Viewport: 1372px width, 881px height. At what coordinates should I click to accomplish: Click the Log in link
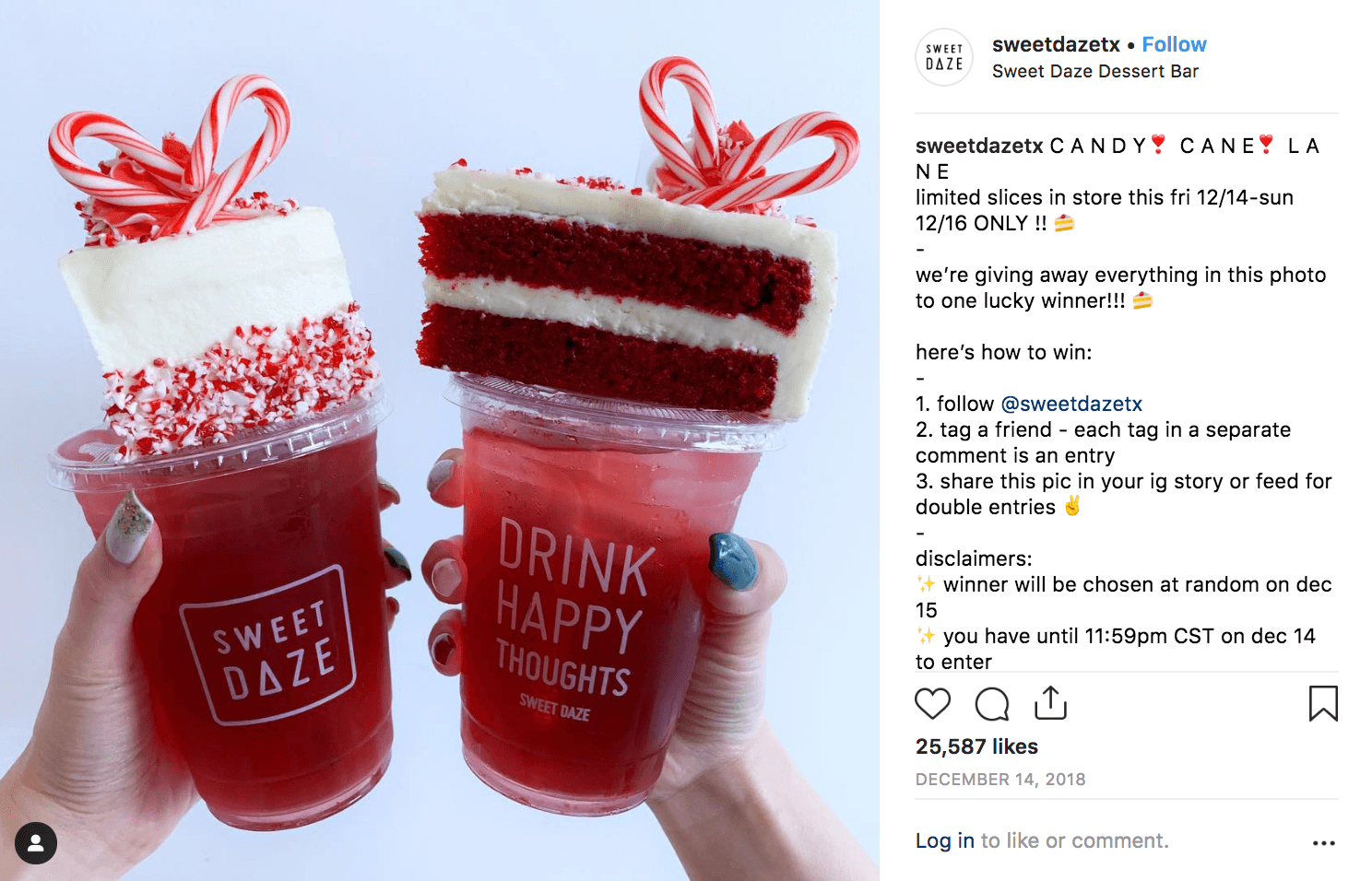(x=944, y=840)
